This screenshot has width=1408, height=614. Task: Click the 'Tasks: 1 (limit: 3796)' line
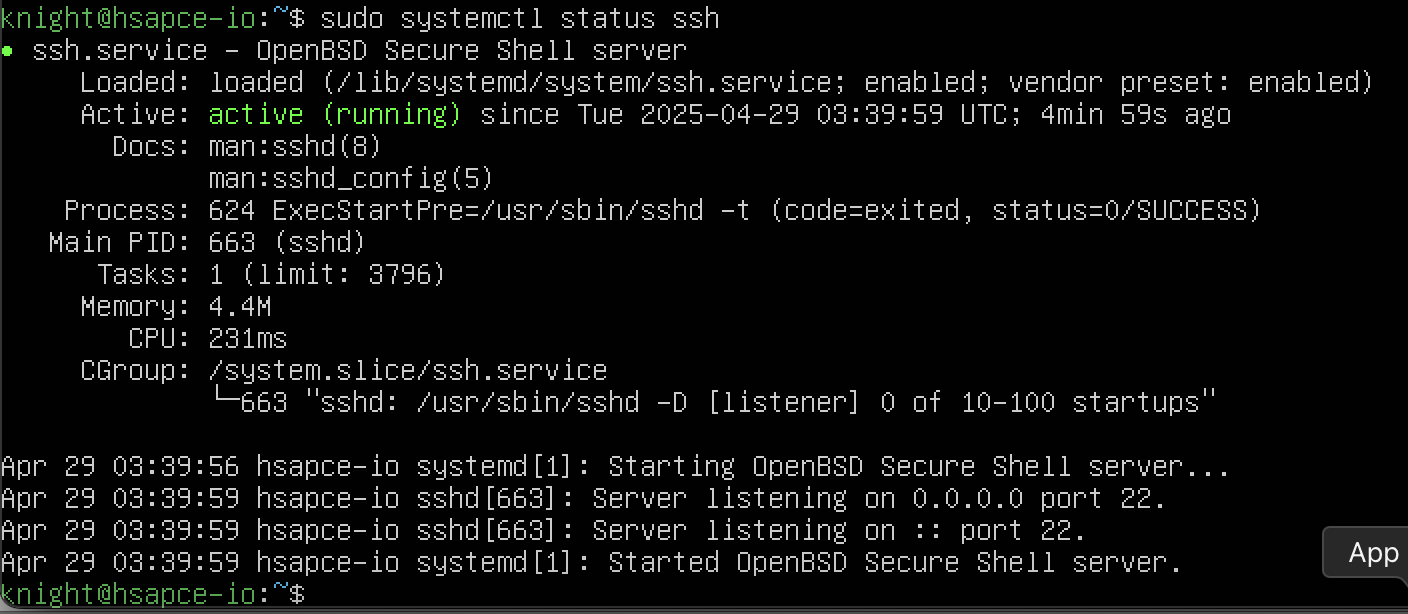(x=271, y=275)
